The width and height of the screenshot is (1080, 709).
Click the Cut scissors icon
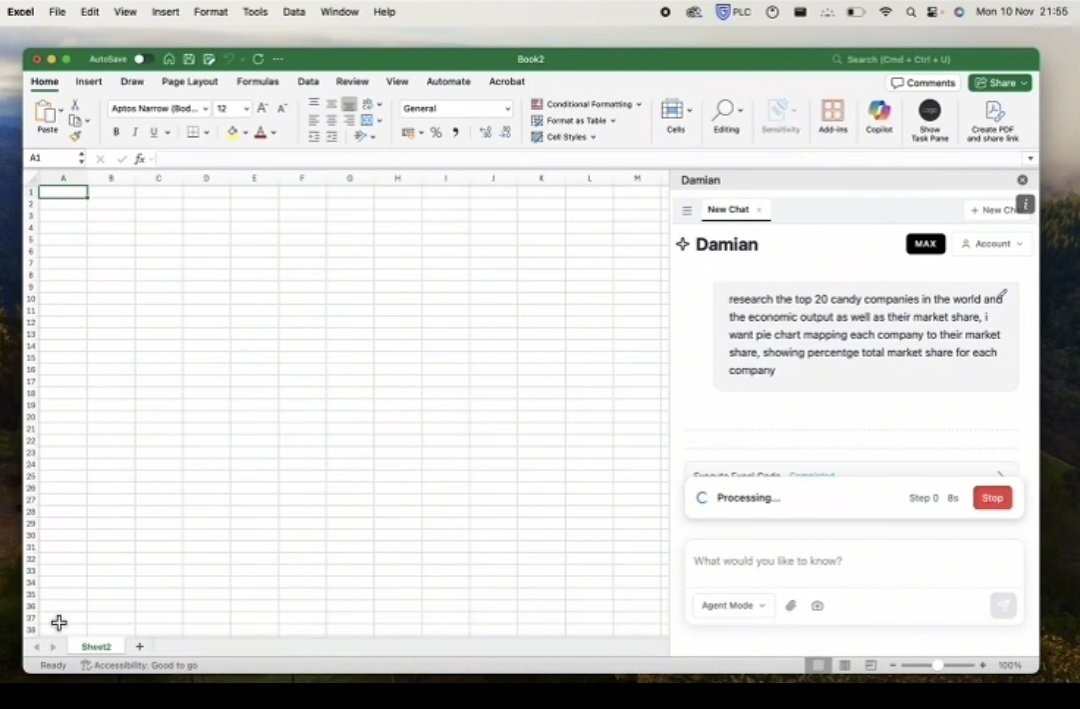tap(75, 105)
